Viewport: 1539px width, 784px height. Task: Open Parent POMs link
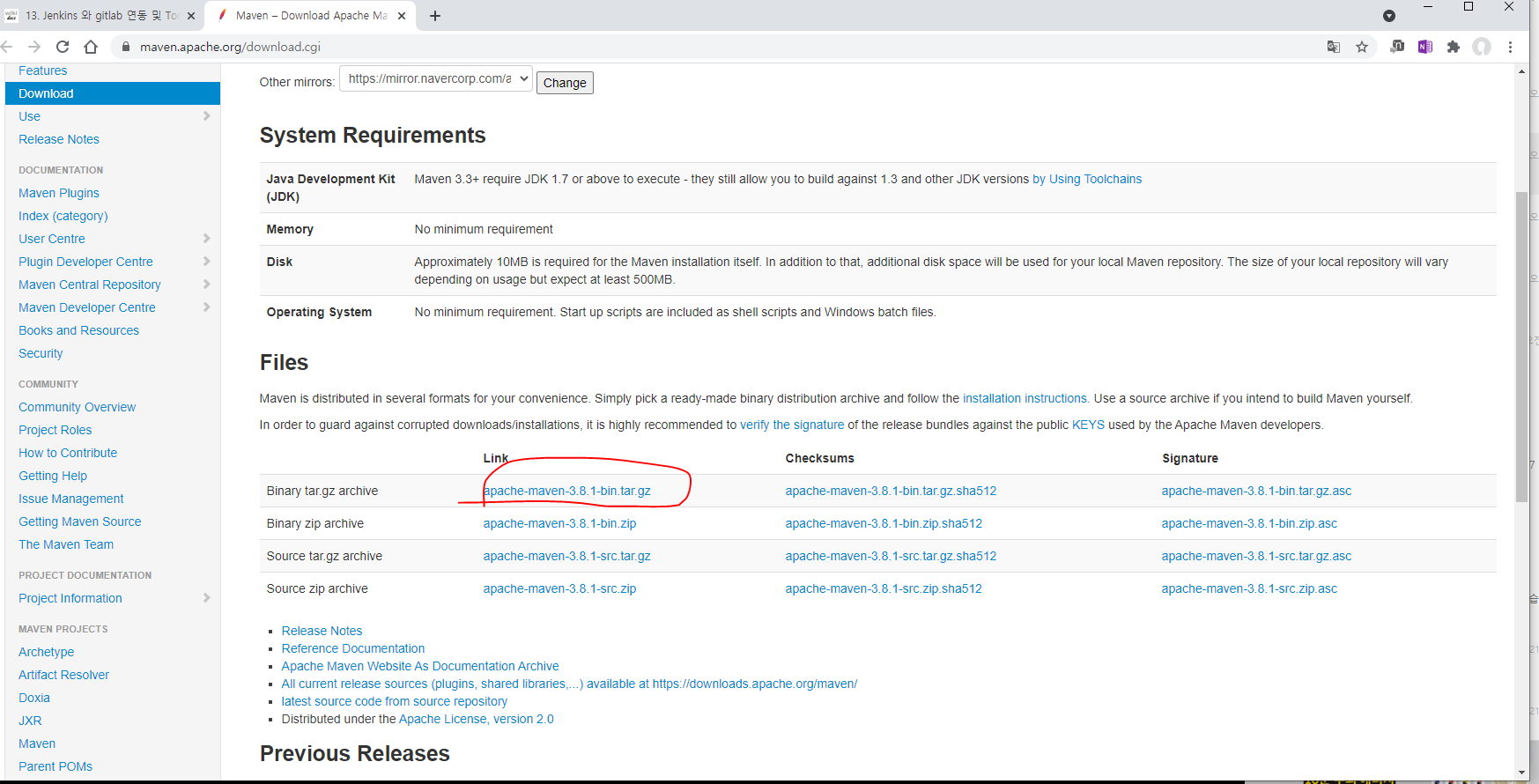(55, 766)
